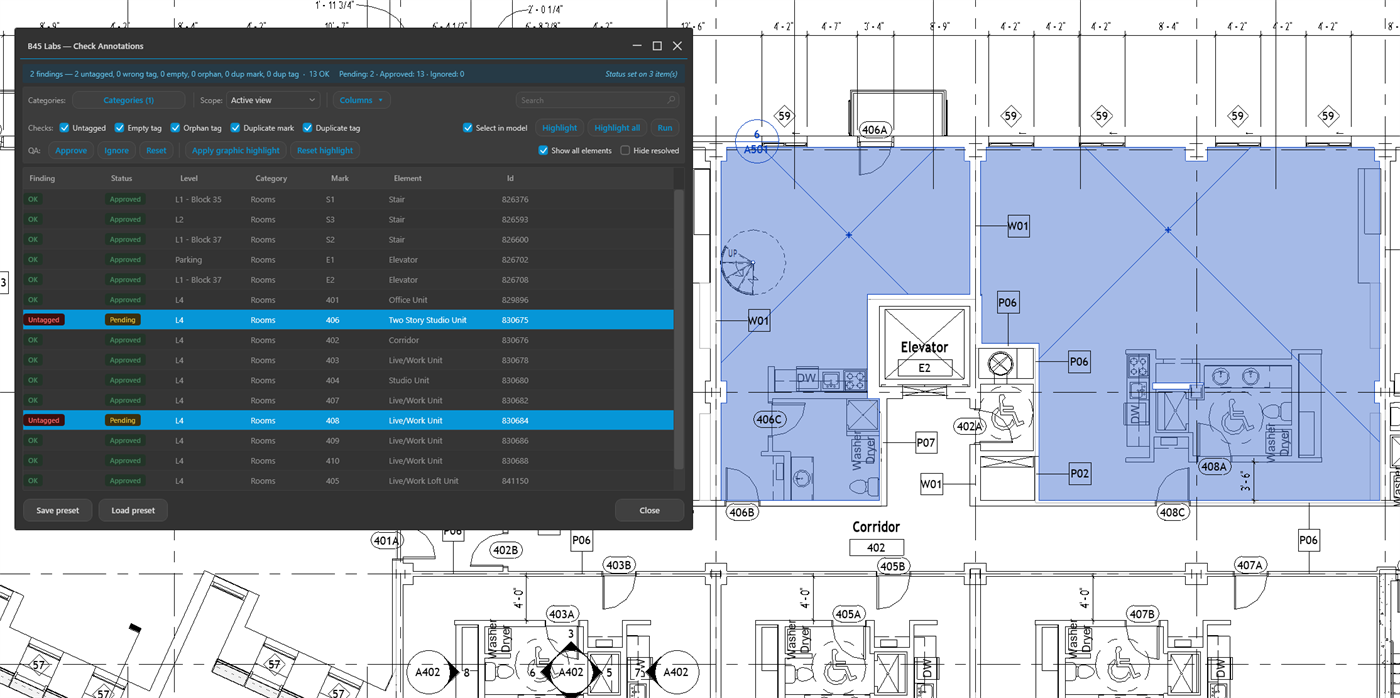Minimize the Check Annotations window

click(637, 46)
